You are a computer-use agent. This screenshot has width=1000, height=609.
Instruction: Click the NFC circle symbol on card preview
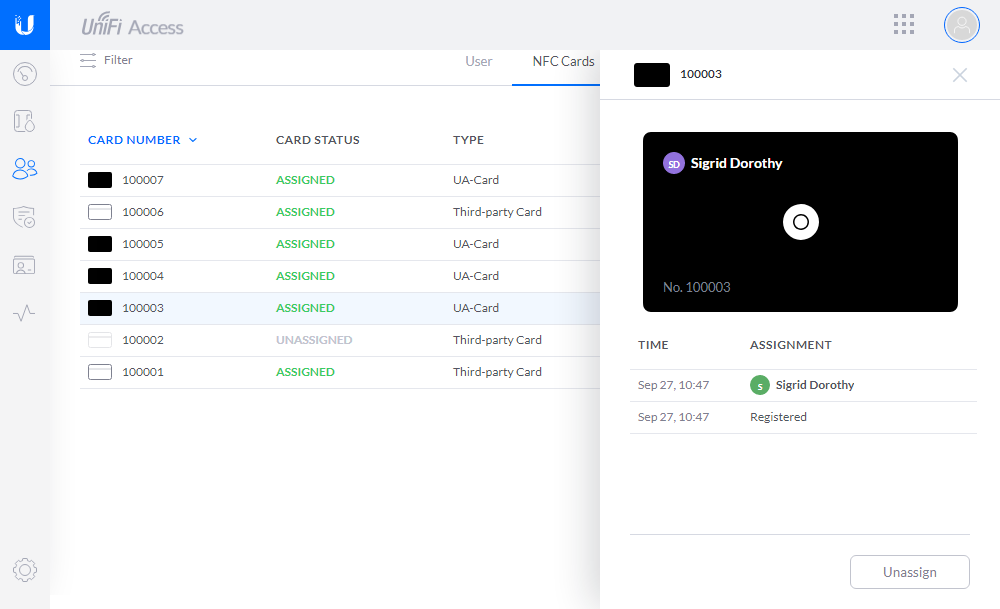coord(800,222)
